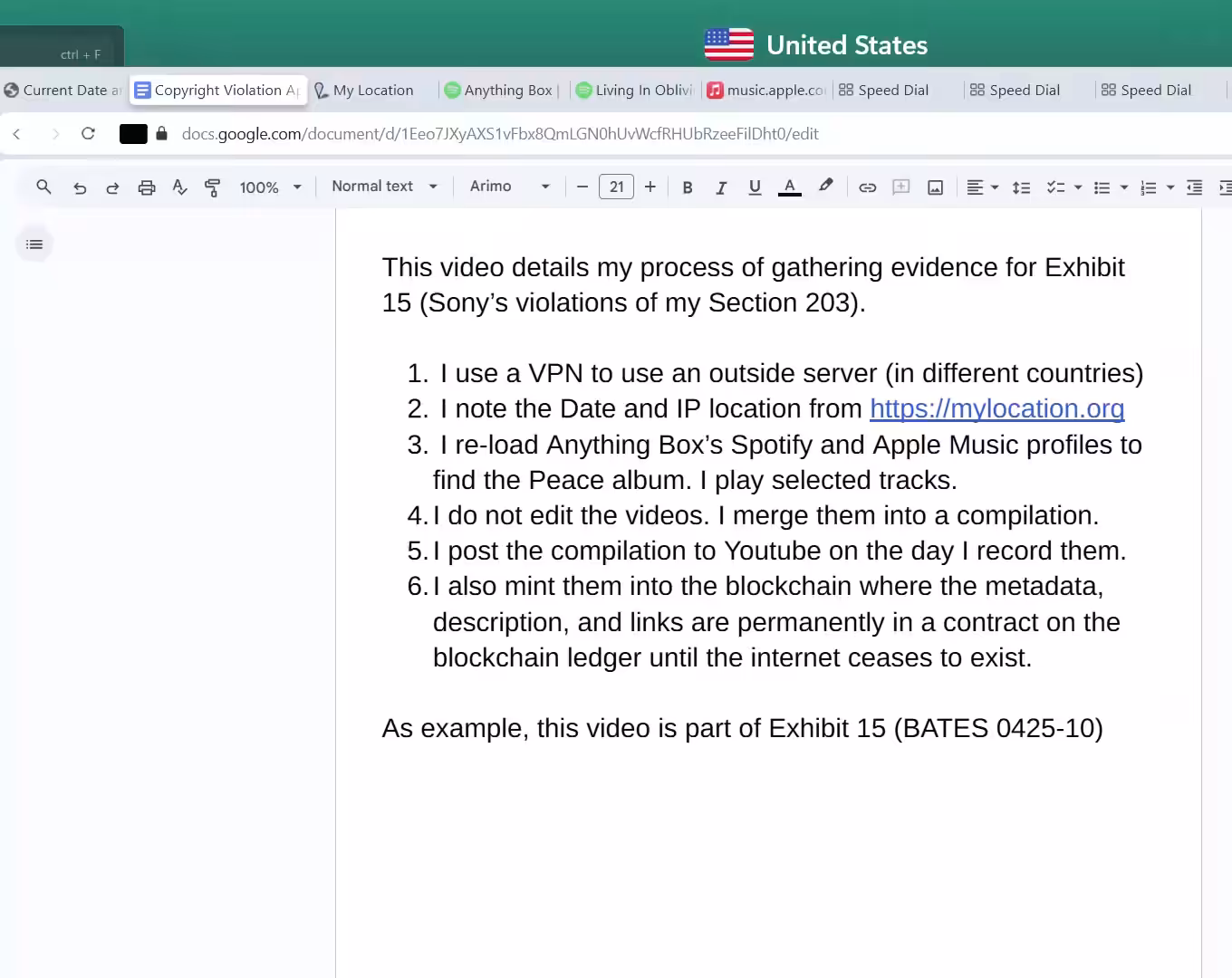Screen dimensions: 1232x978
Task: Open the third Speed Dial tab
Action: click(1155, 91)
